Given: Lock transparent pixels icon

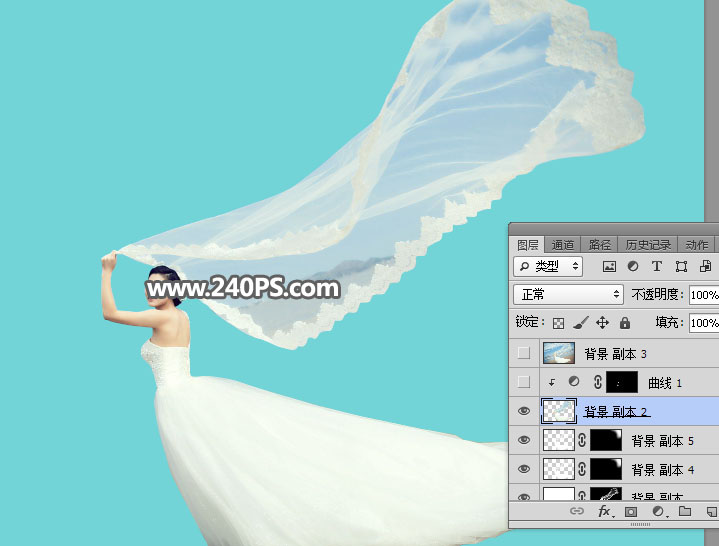Looking at the screenshot, I should coord(558,323).
